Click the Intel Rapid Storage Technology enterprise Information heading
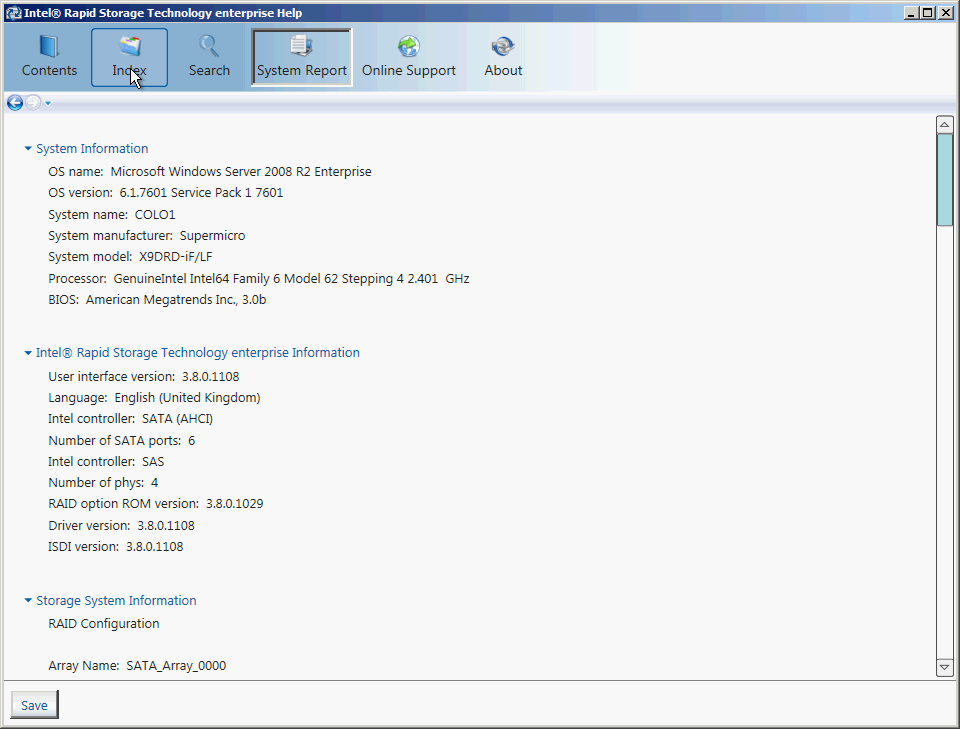Image resolution: width=960 pixels, height=729 pixels. pos(198,353)
